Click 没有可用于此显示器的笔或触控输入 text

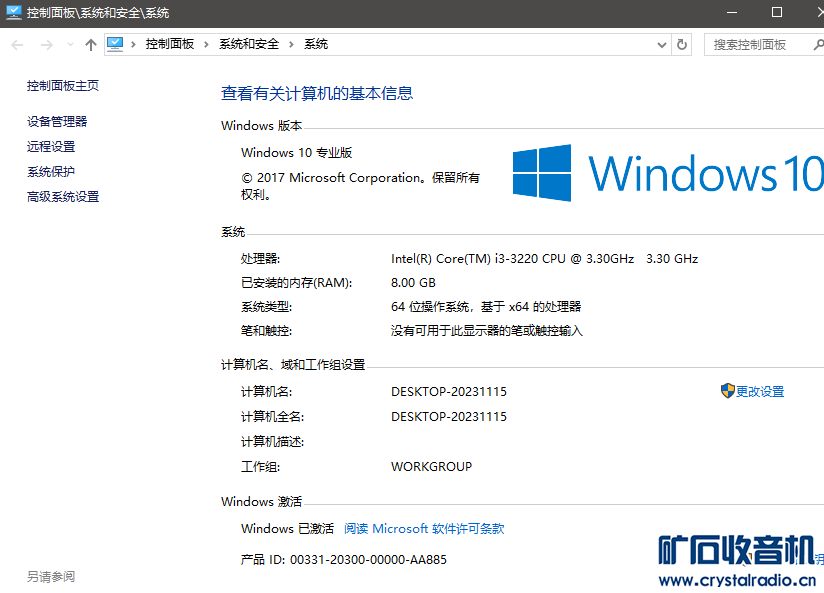(487, 331)
